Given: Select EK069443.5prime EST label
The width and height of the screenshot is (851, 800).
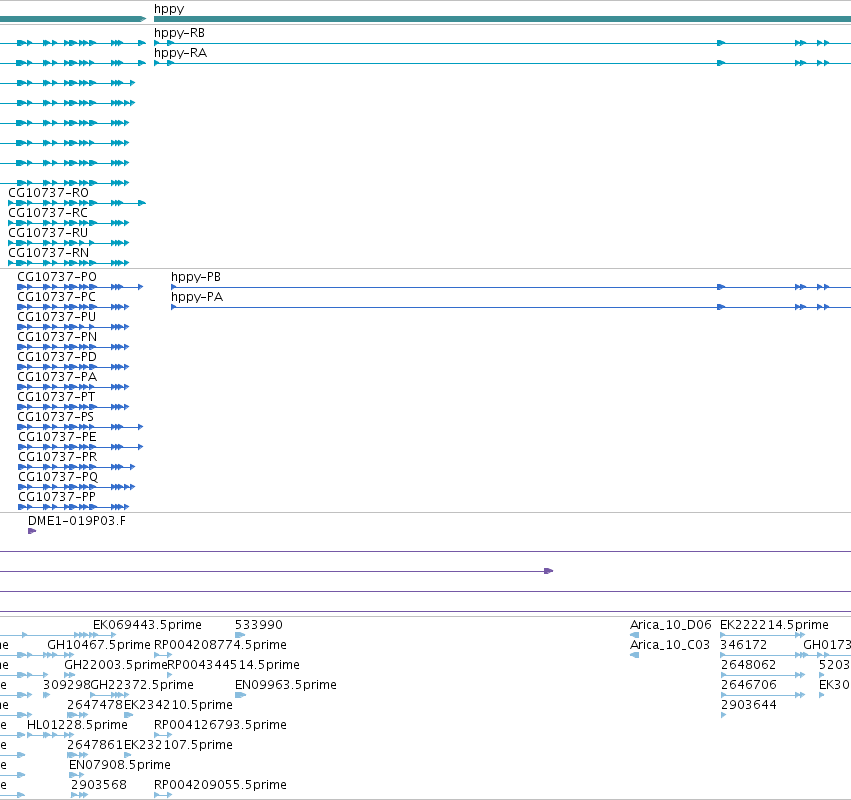Looking at the screenshot, I should 147,625.
